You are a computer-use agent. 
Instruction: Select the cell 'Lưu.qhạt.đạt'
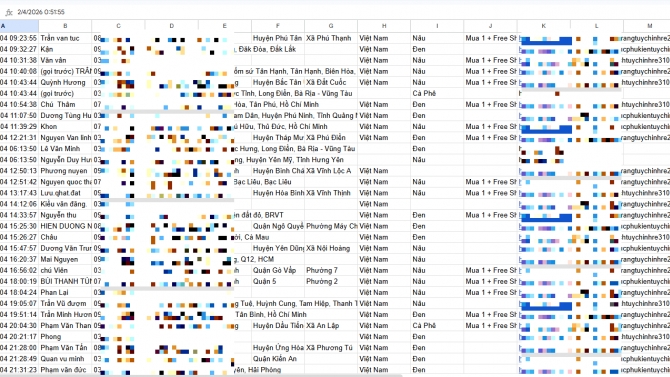point(65,193)
